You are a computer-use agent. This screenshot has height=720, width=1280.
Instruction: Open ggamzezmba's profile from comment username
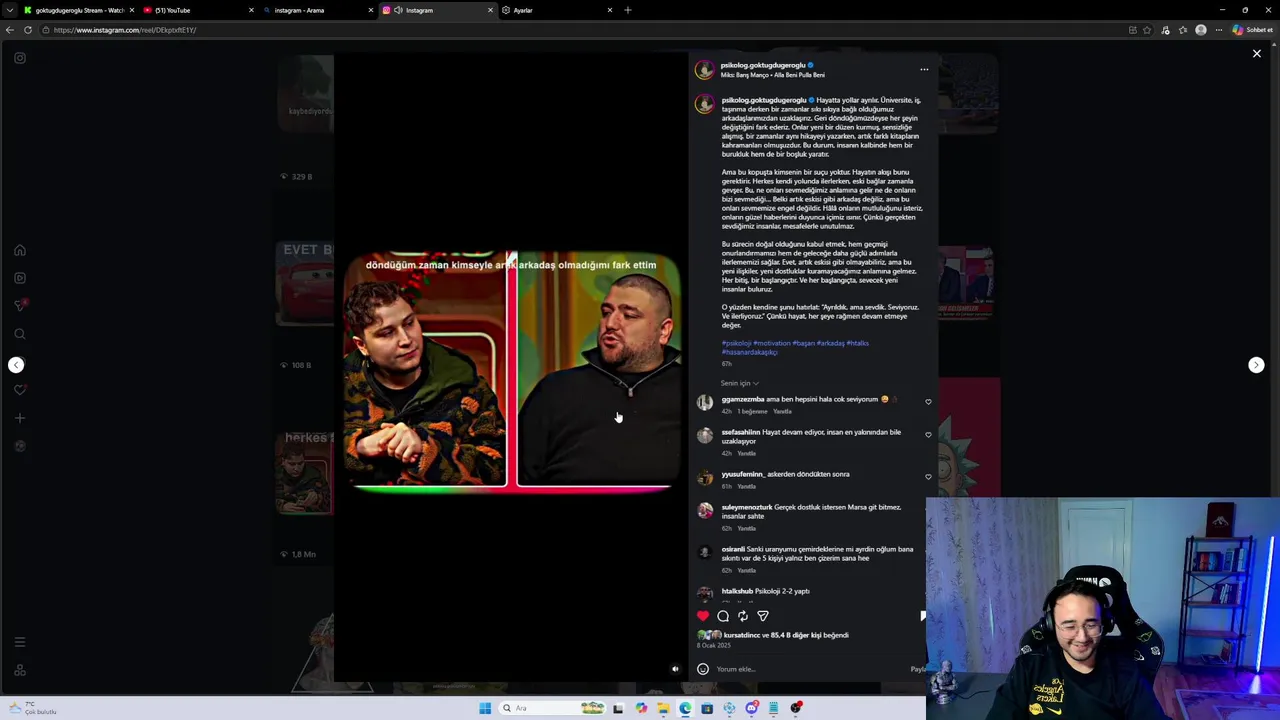click(743, 399)
